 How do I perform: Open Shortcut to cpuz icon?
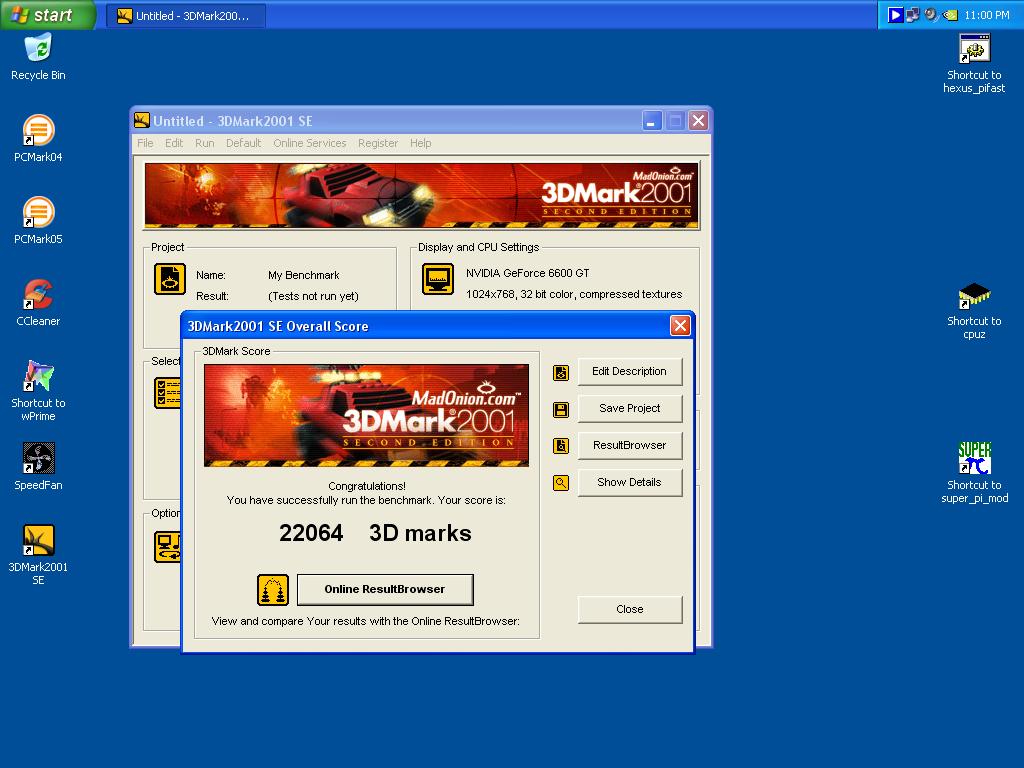point(974,310)
